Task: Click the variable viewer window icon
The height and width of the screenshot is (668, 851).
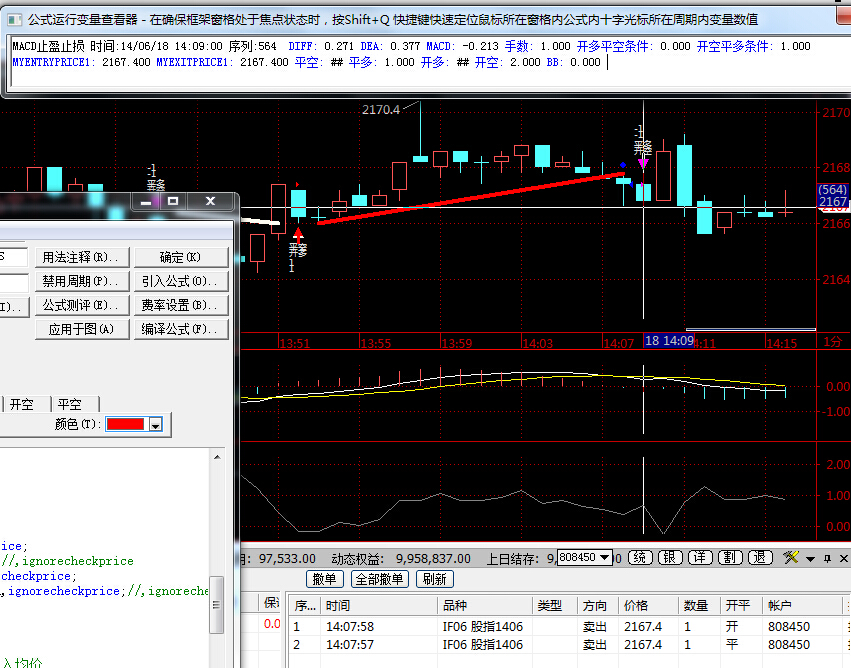Action: 15,20
